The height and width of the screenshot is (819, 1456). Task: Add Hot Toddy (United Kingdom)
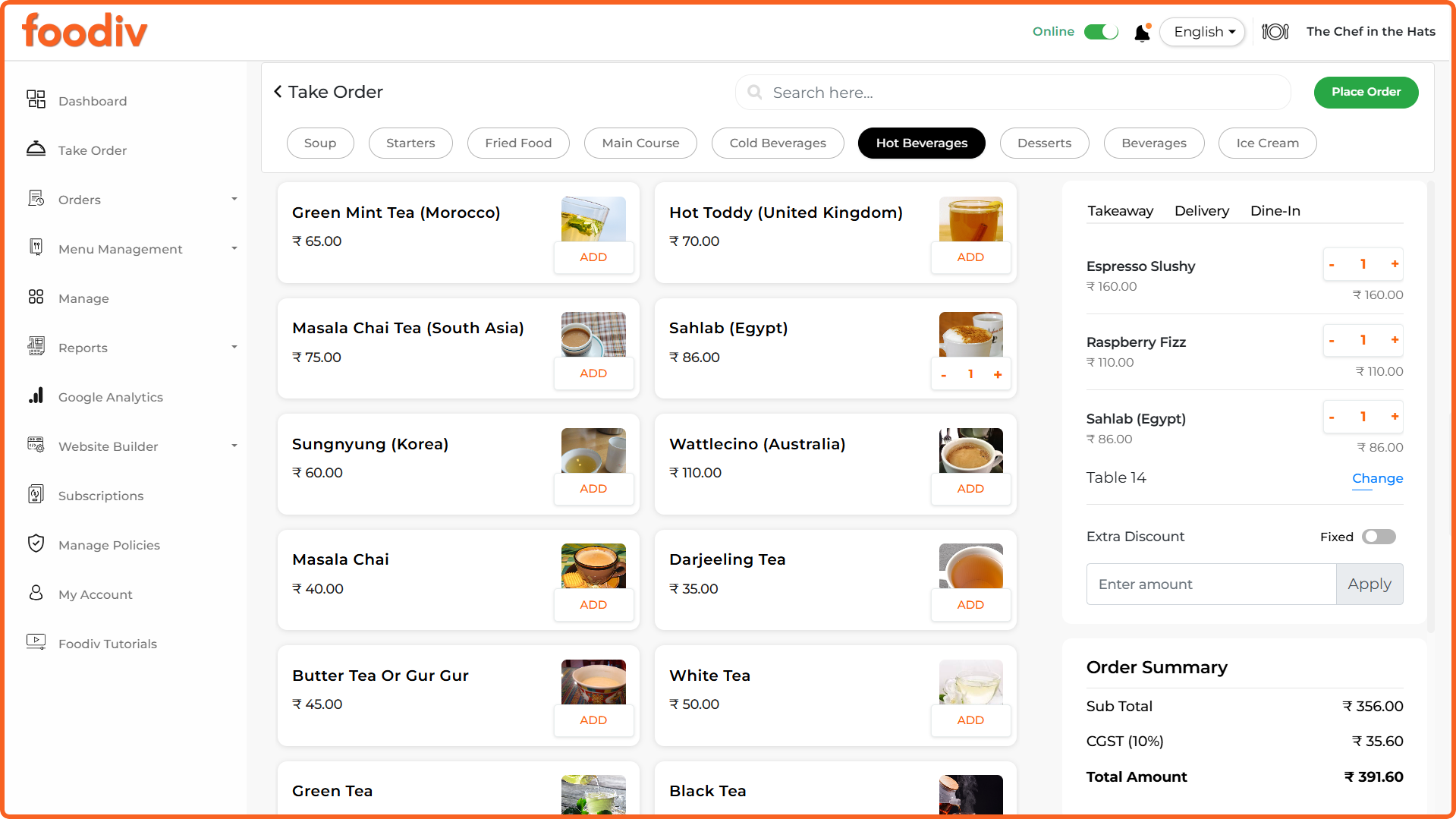[970, 257]
